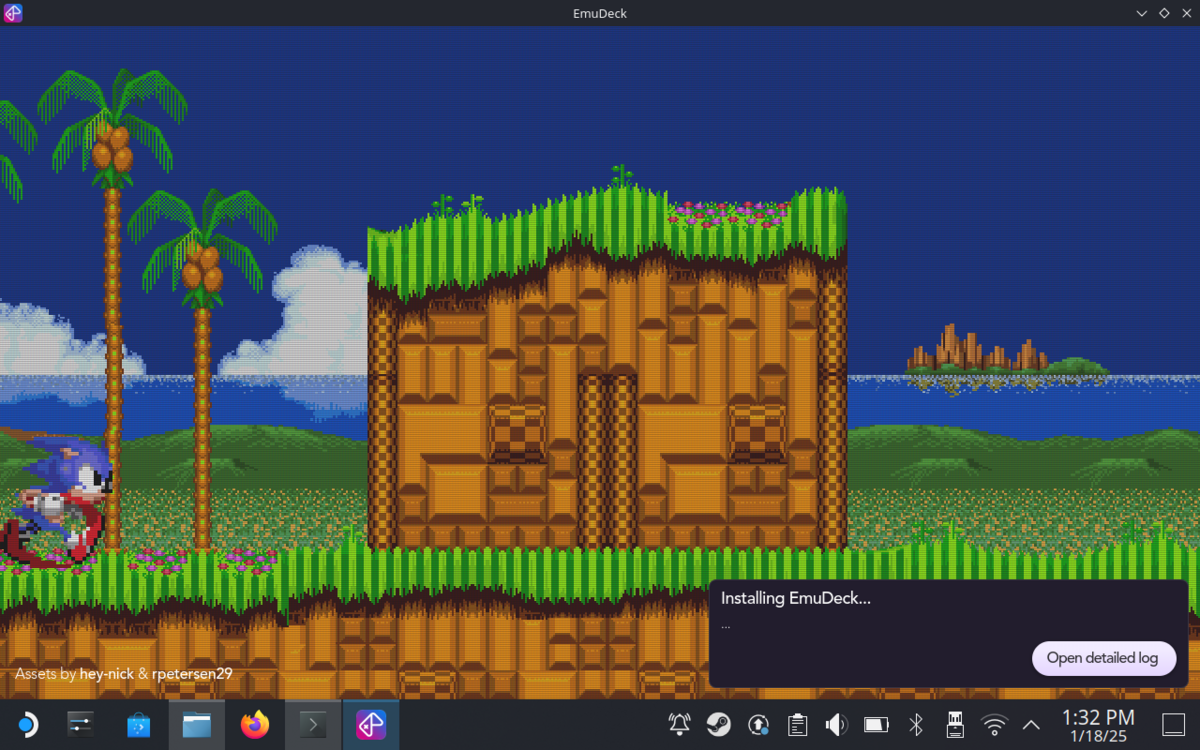
Task: Open the Wi-Fi networks tray icon
Action: [994, 725]
